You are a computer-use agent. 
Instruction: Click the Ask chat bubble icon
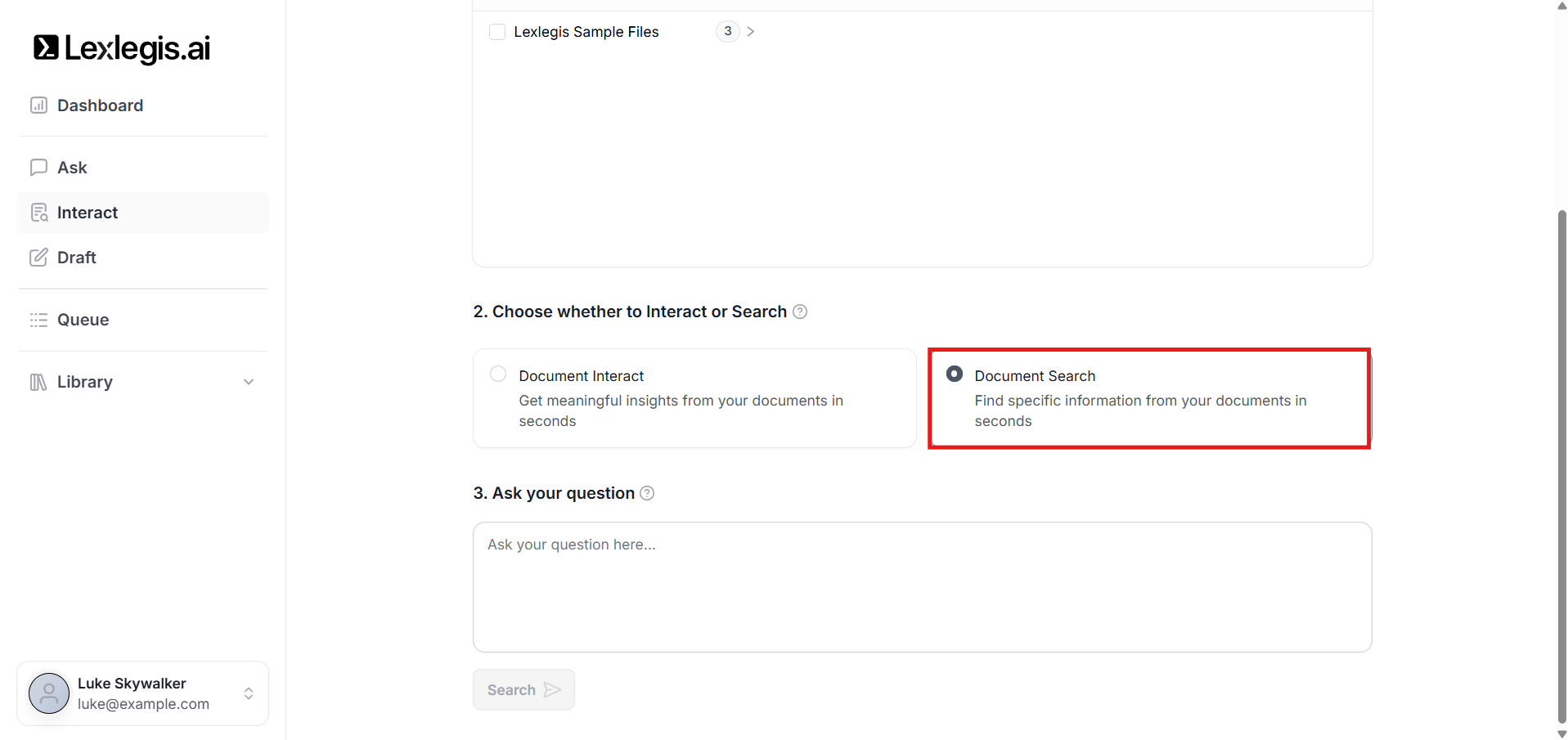point(38,168)
